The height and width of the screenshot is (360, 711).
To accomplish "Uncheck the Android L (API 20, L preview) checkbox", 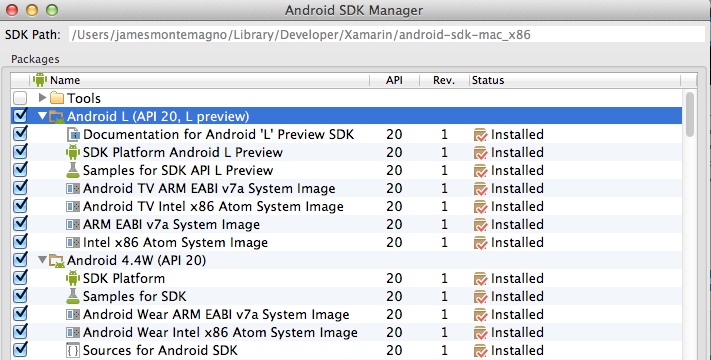I will tap(20, 116).
